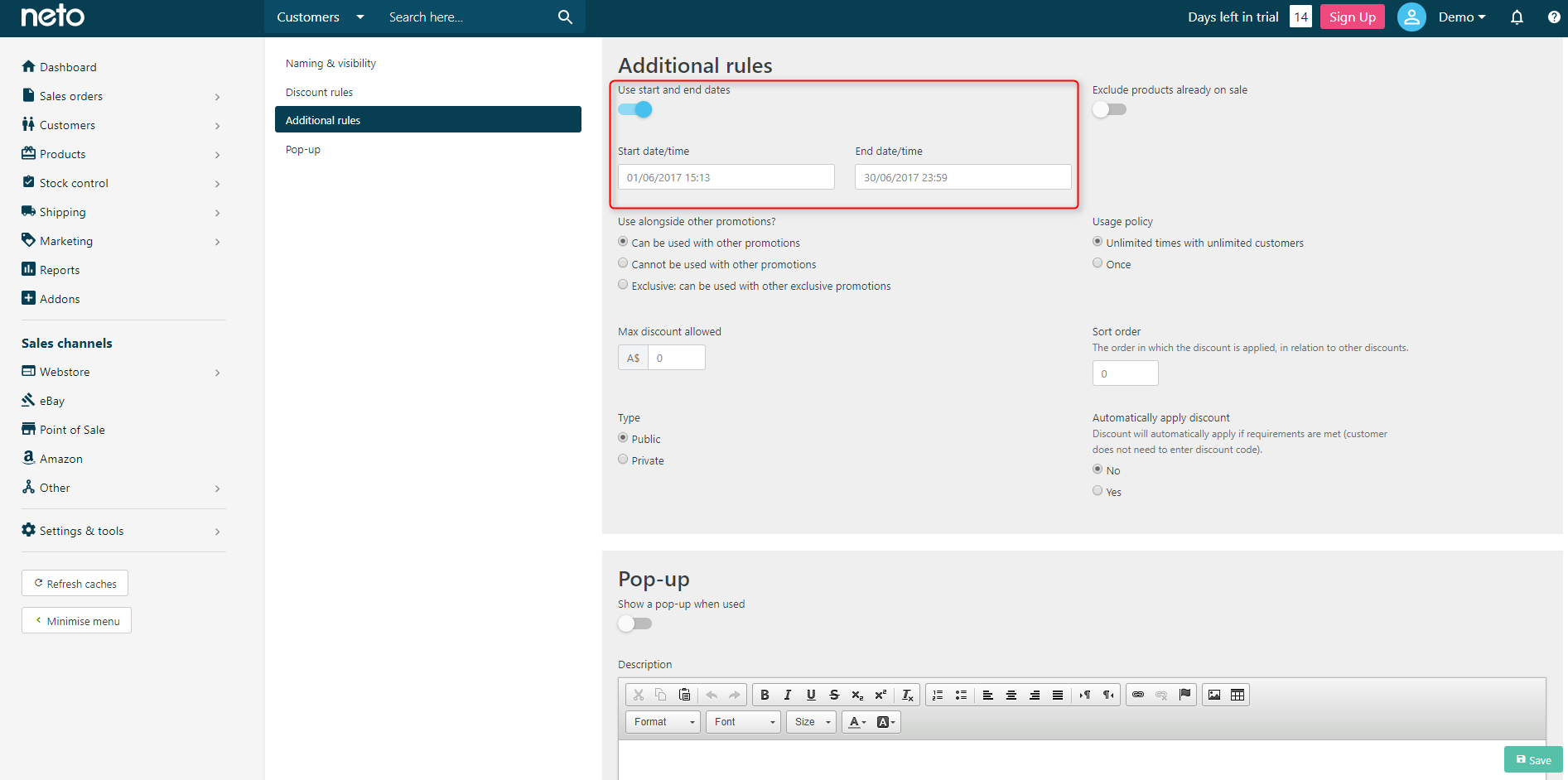The height and width of the screenshot is (780, 1568).
Task: Go to Naming & visibility section
Action: coord(330,63)
